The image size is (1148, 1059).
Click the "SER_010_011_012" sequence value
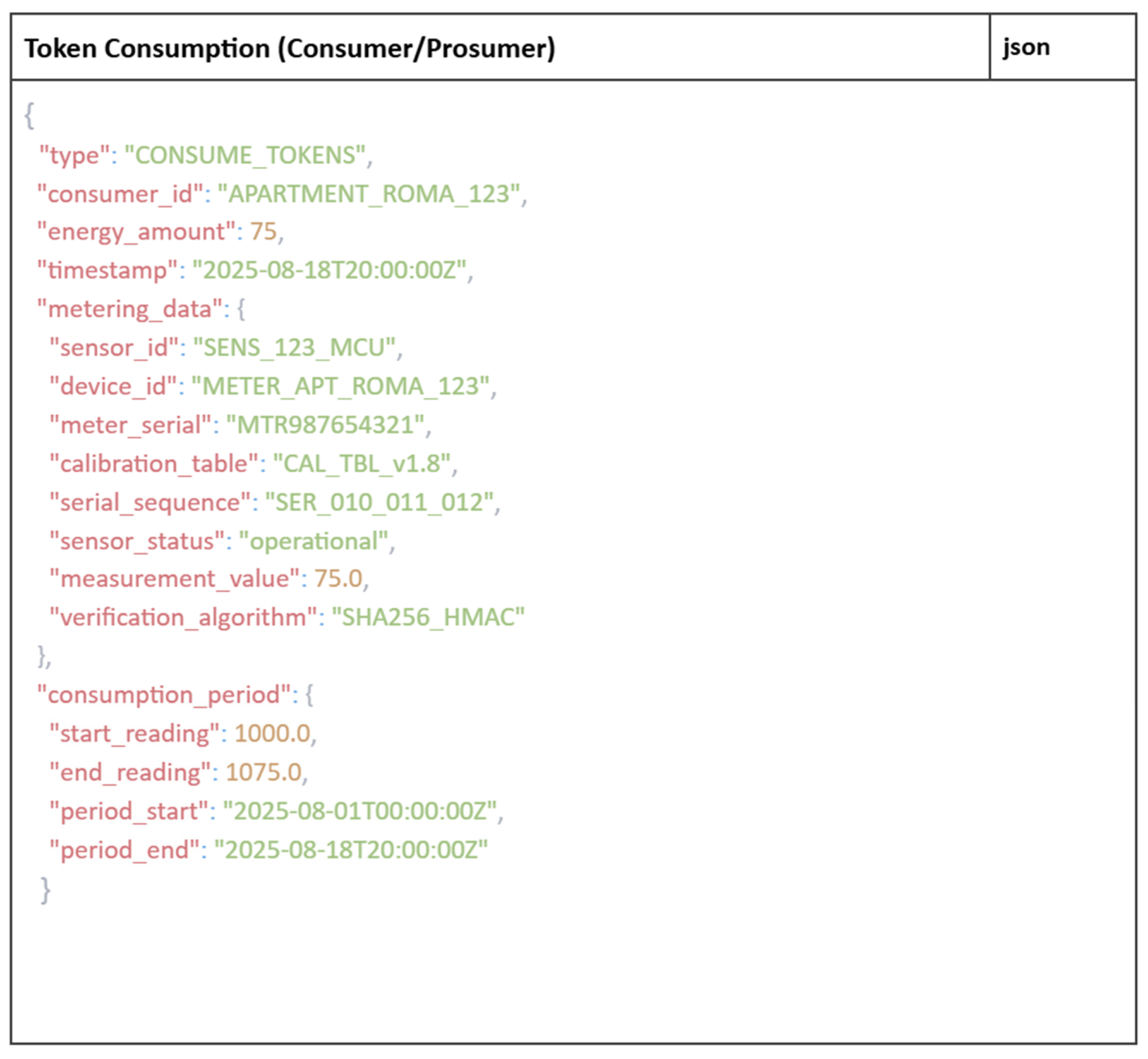[x=379, y=503]
